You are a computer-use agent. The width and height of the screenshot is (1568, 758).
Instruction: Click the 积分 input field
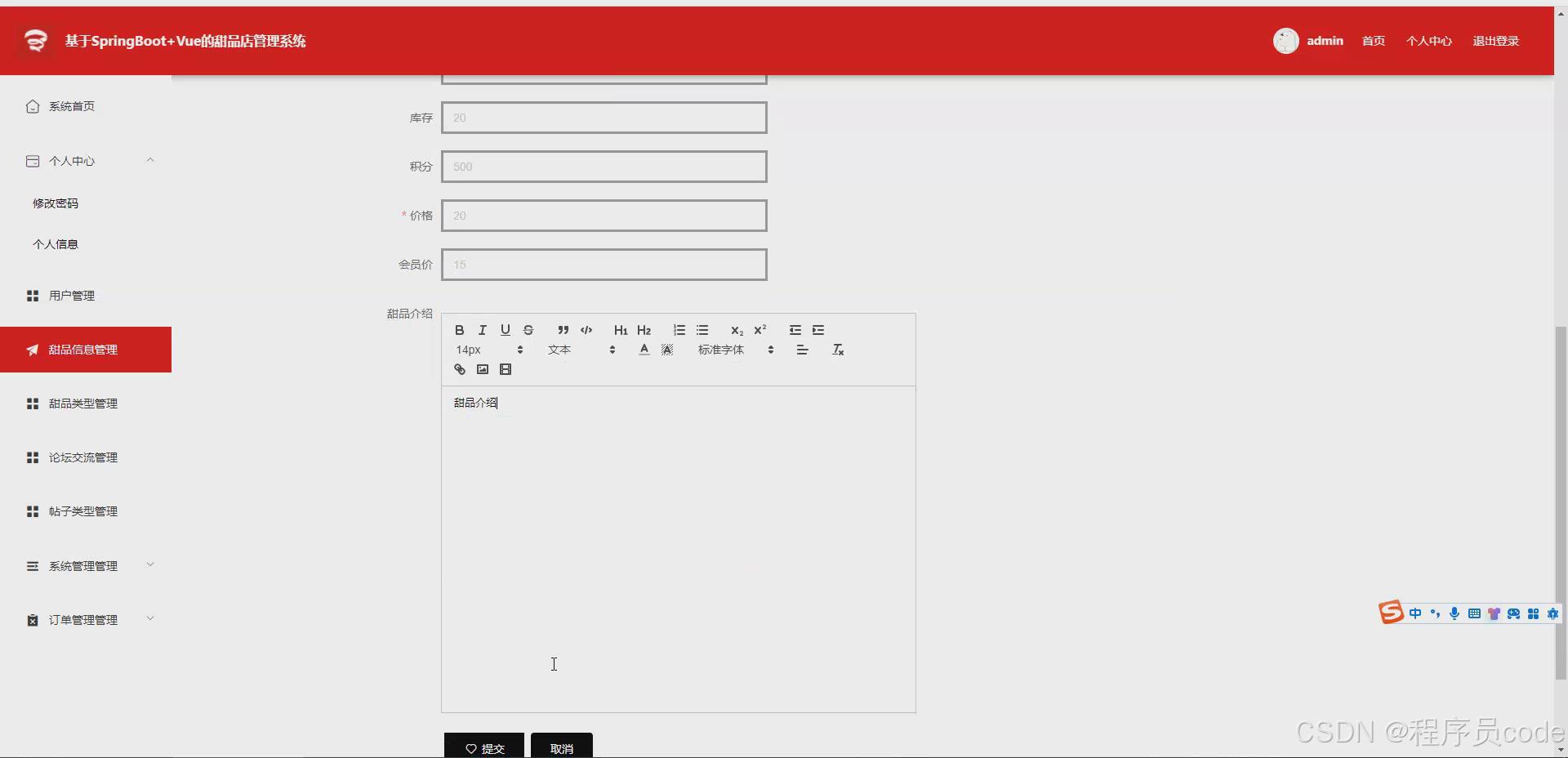(604, 167)
